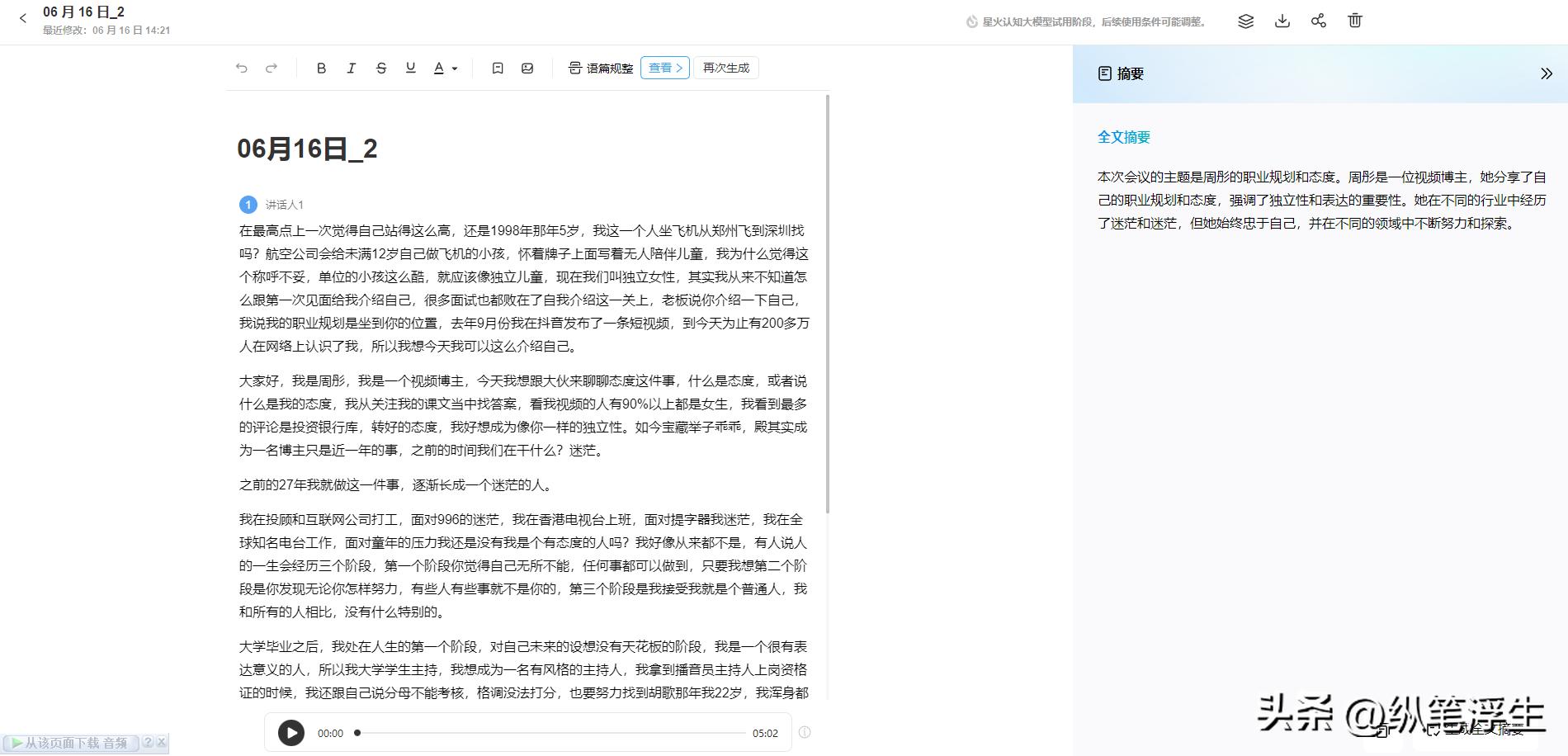Image resolution: width=1568 pixels, height=756 pixels.
Task: Click the undo arrow icon
Action: [x=242, y=69]
